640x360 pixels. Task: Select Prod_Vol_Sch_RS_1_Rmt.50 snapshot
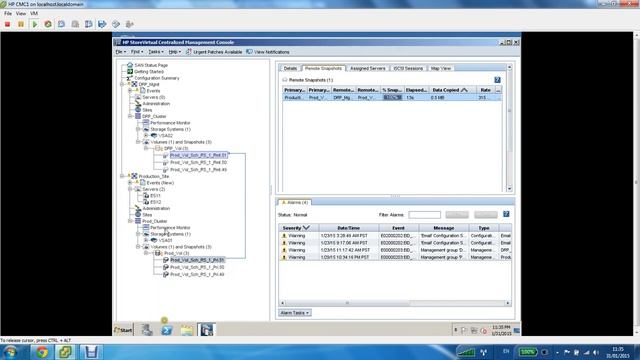coord(198,162)
